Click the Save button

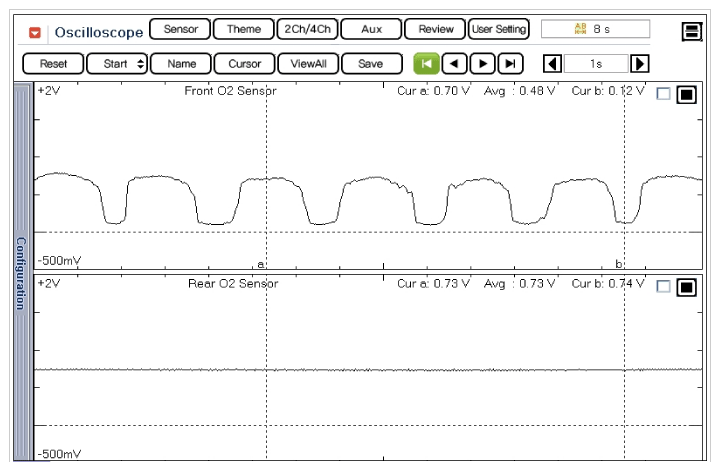[x=370, y=64]
